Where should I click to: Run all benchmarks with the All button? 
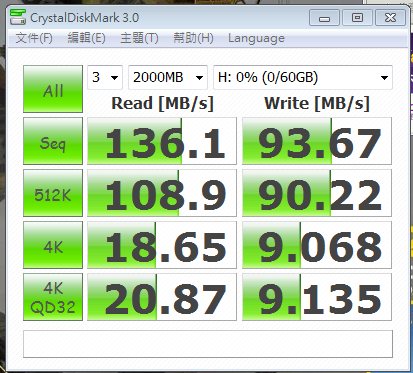(53, 89)
